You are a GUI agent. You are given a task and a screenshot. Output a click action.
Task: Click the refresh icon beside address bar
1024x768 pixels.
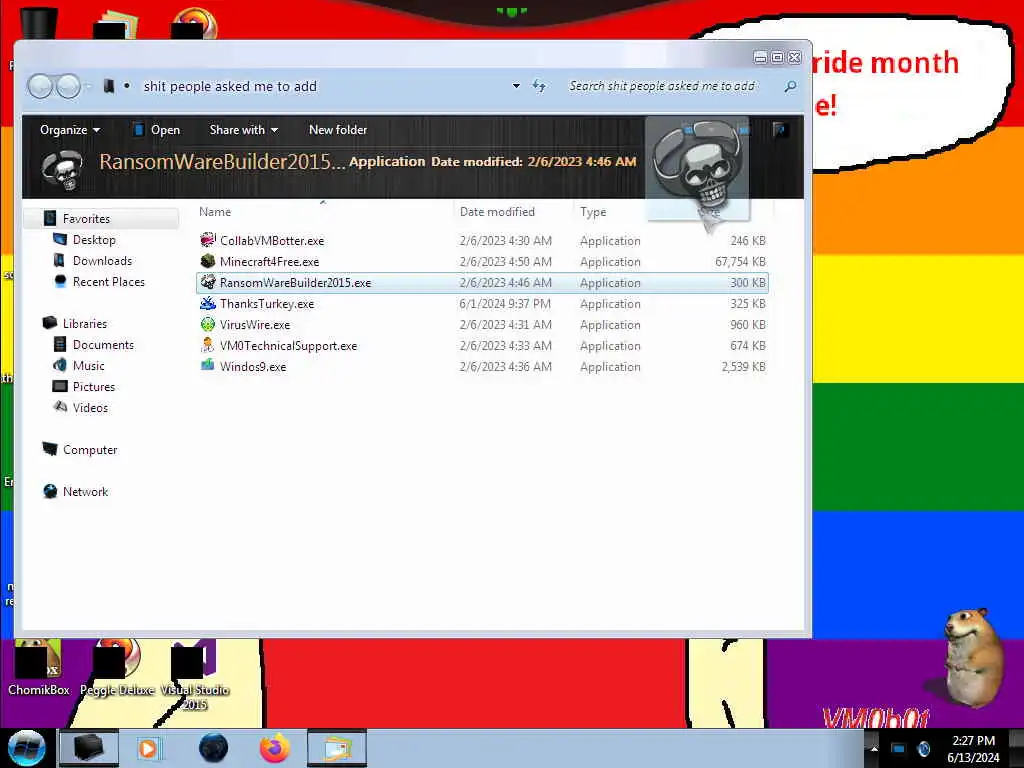click(539, 86)
